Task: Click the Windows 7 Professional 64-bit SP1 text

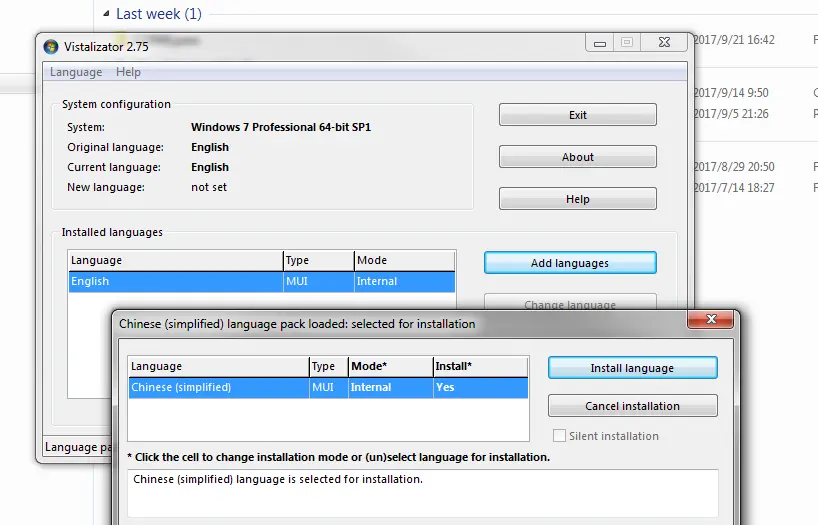Action: pos(281,127)
